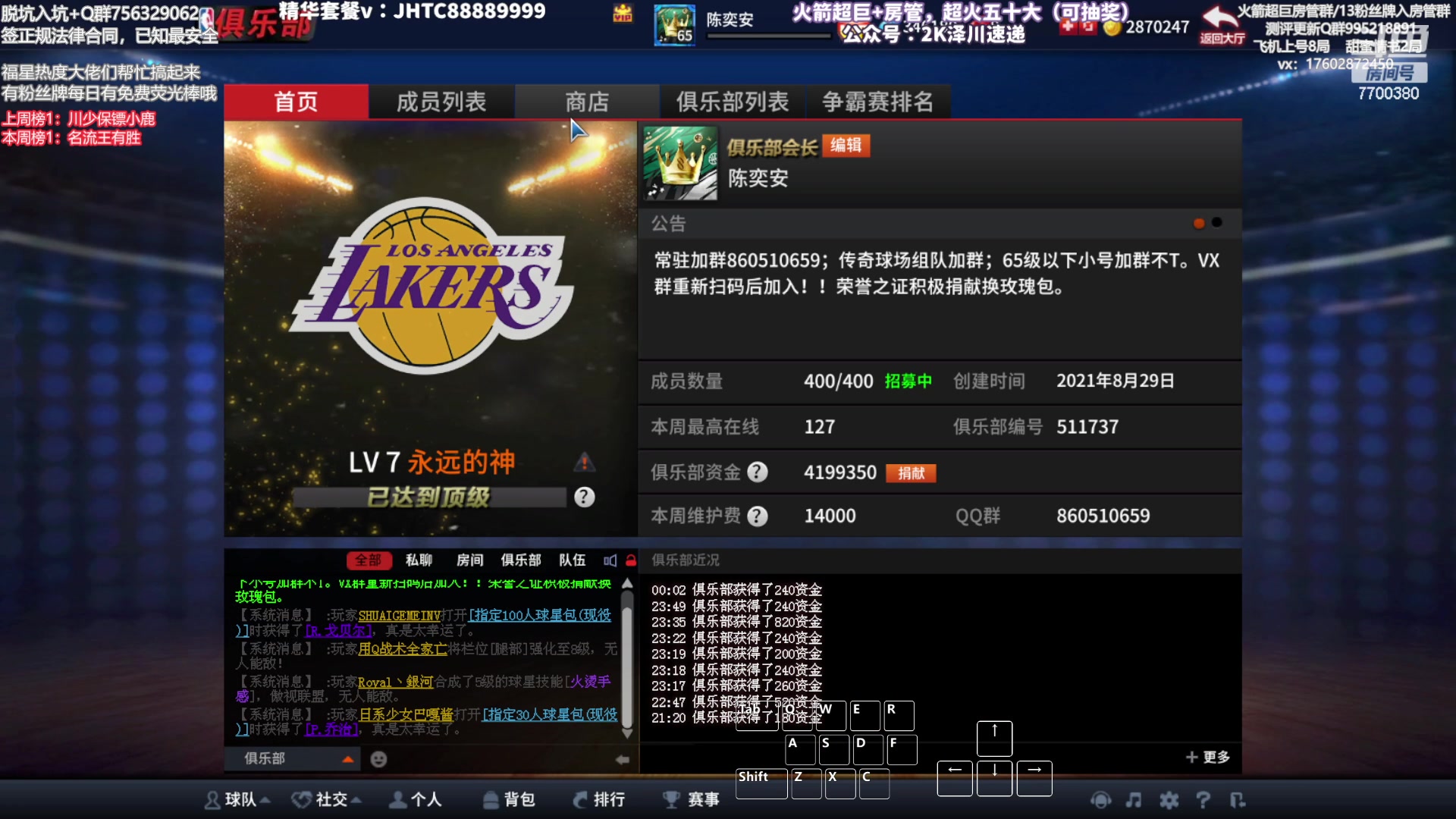Screen dimensions: 1456x819
Task: Open the help icon next to 本周维护费
Action: pyautogui.click(x=757, y=516)
